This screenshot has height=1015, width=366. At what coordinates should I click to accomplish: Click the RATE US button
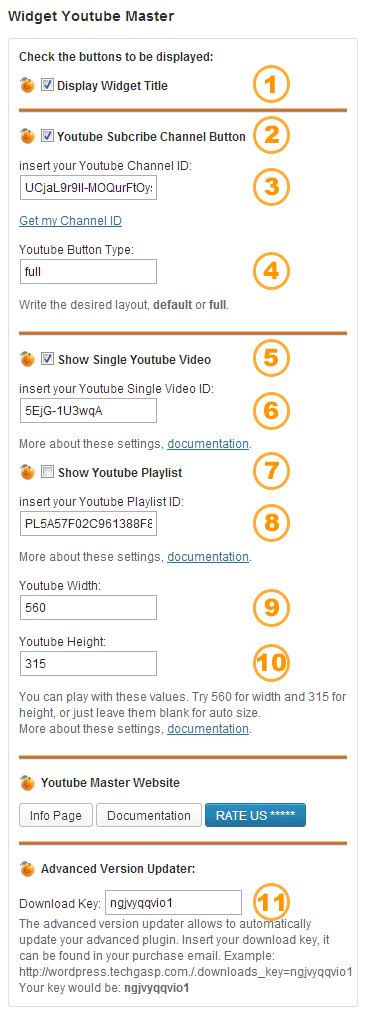click(255, 816)
